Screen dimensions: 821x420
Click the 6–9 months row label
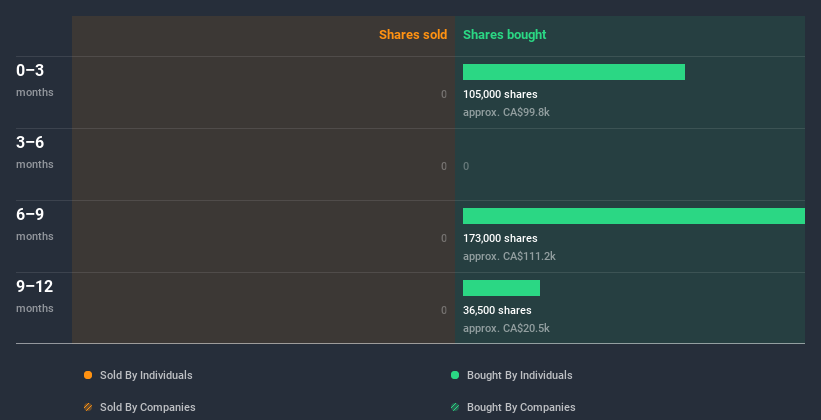[35, 224]
